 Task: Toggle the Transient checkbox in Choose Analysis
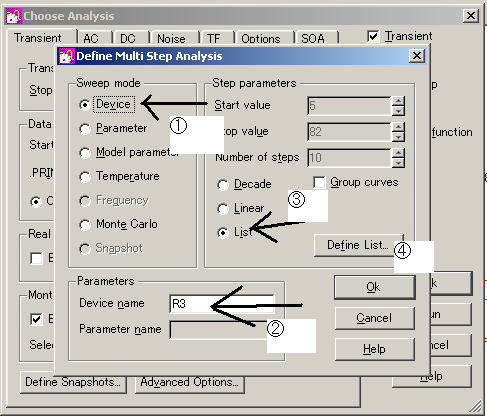373,36
